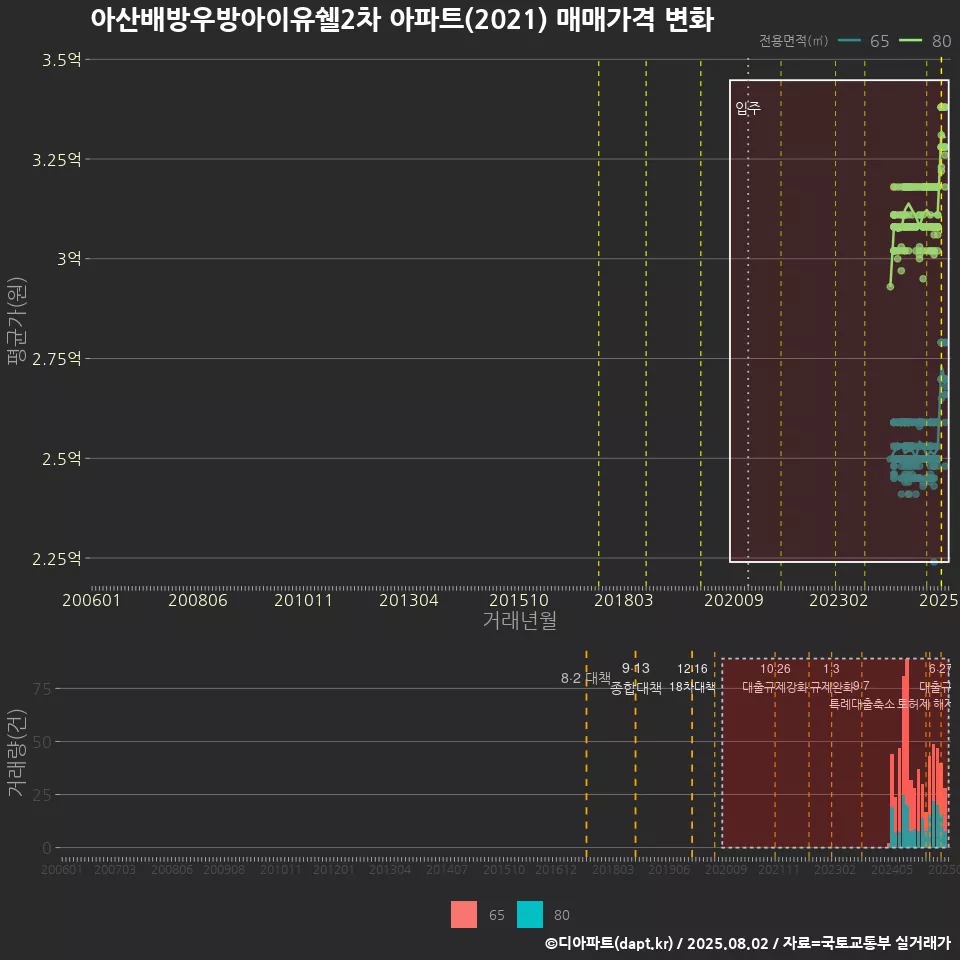Image resolution: width=960 pixels, height=960 pixels.
Task: Click the 2025.08.02 date in footer
Action: click(x=727, y=943)
